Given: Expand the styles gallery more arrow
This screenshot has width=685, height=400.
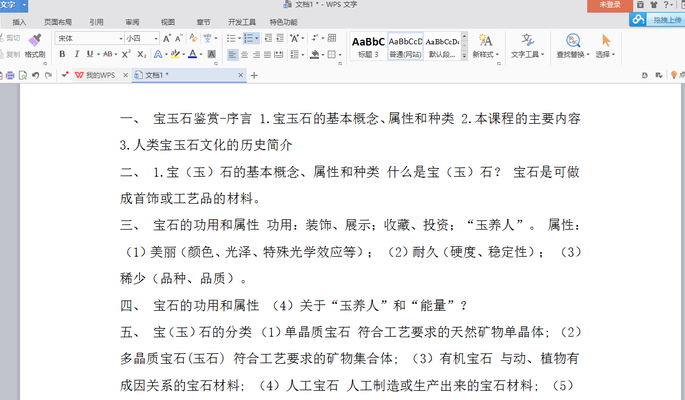Looking at the screenshot, I should (x=464, y=55).
